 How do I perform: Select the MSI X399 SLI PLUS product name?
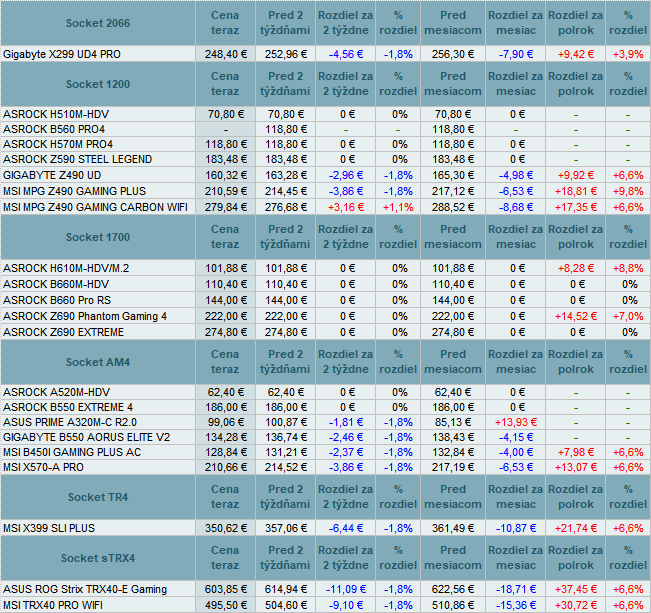click(x=49, y=528)
